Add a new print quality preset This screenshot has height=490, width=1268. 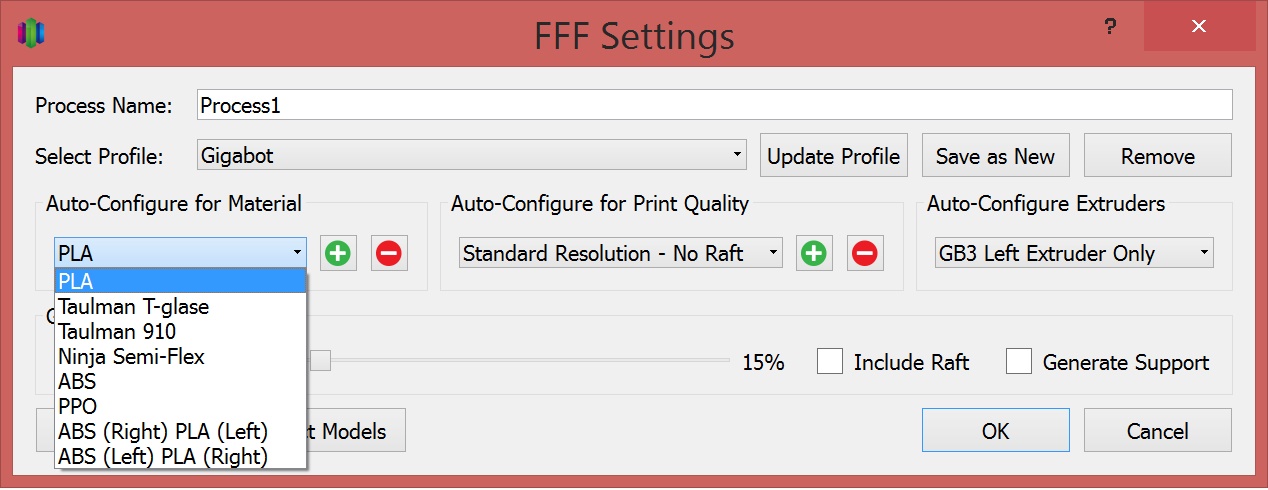pyautogui.click(x=814, y=254)
